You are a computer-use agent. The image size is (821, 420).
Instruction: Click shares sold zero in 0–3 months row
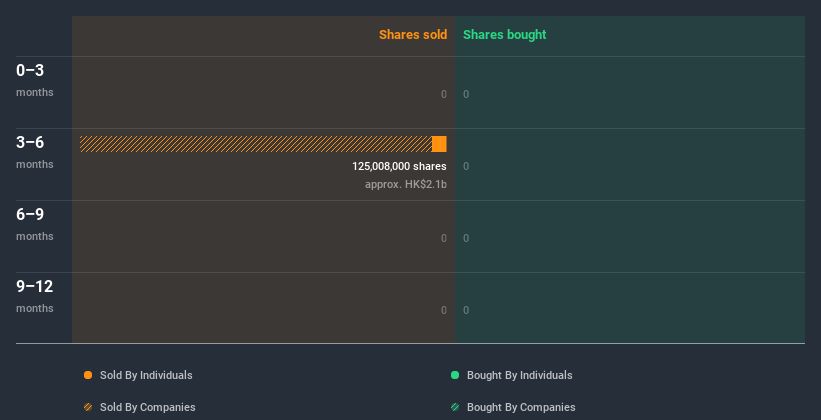click(444, 94)
